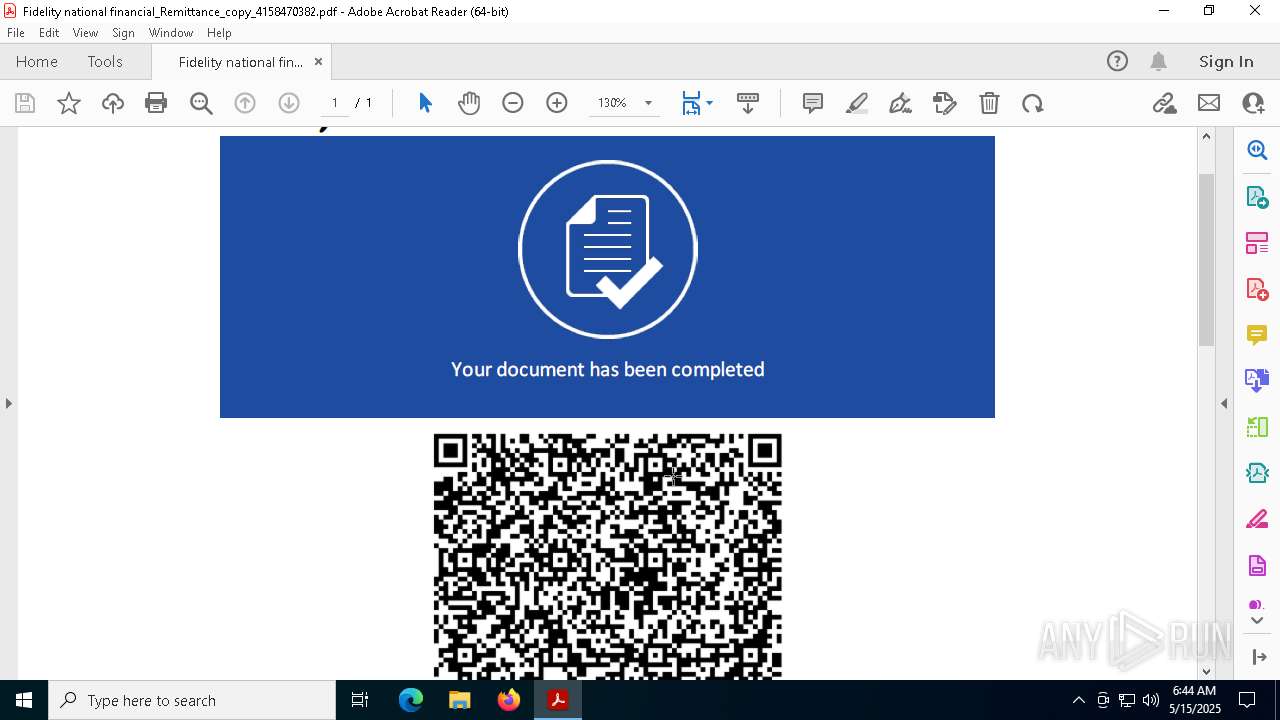Launch Microsoft Edge from taskbar
This screenshot has height=720, width=1280.
click(411, 700)
